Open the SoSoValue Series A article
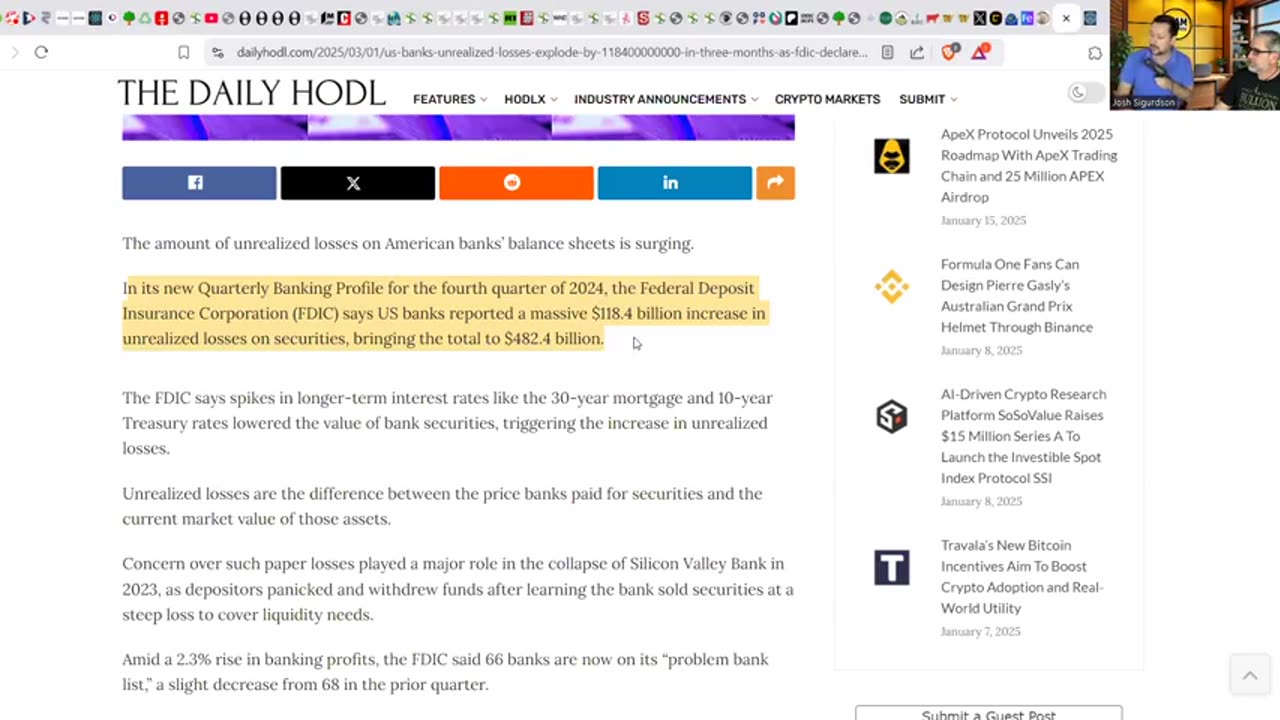 pos(1023,436)
